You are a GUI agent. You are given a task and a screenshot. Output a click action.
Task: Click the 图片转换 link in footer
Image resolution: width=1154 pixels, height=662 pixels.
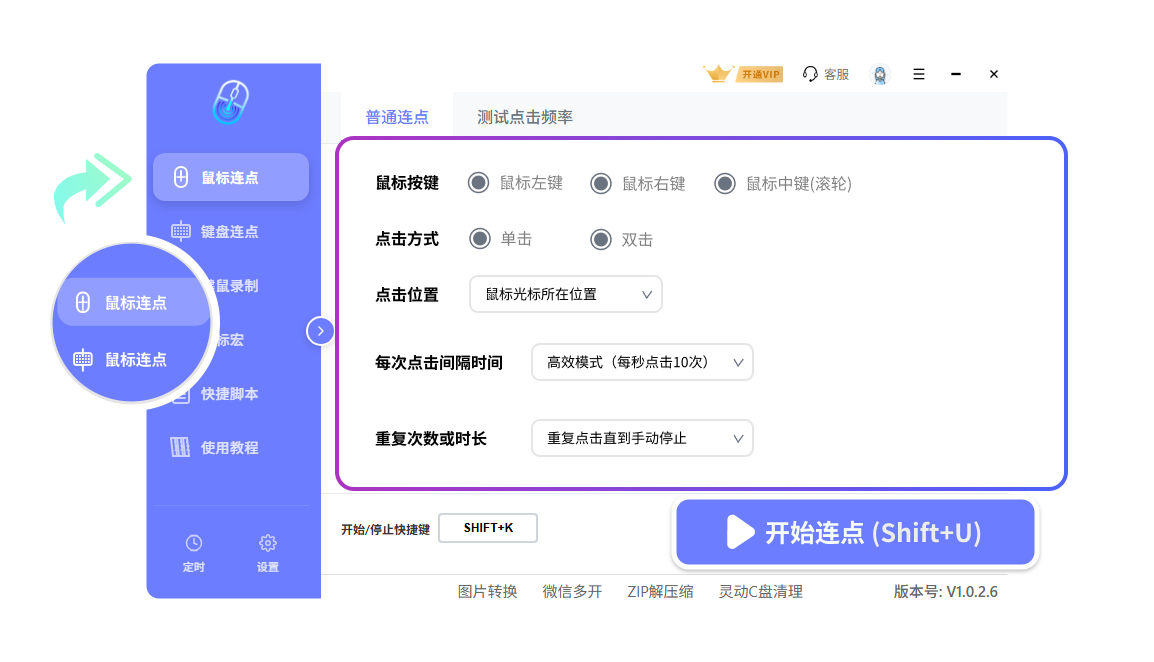[x=487, y=591]
